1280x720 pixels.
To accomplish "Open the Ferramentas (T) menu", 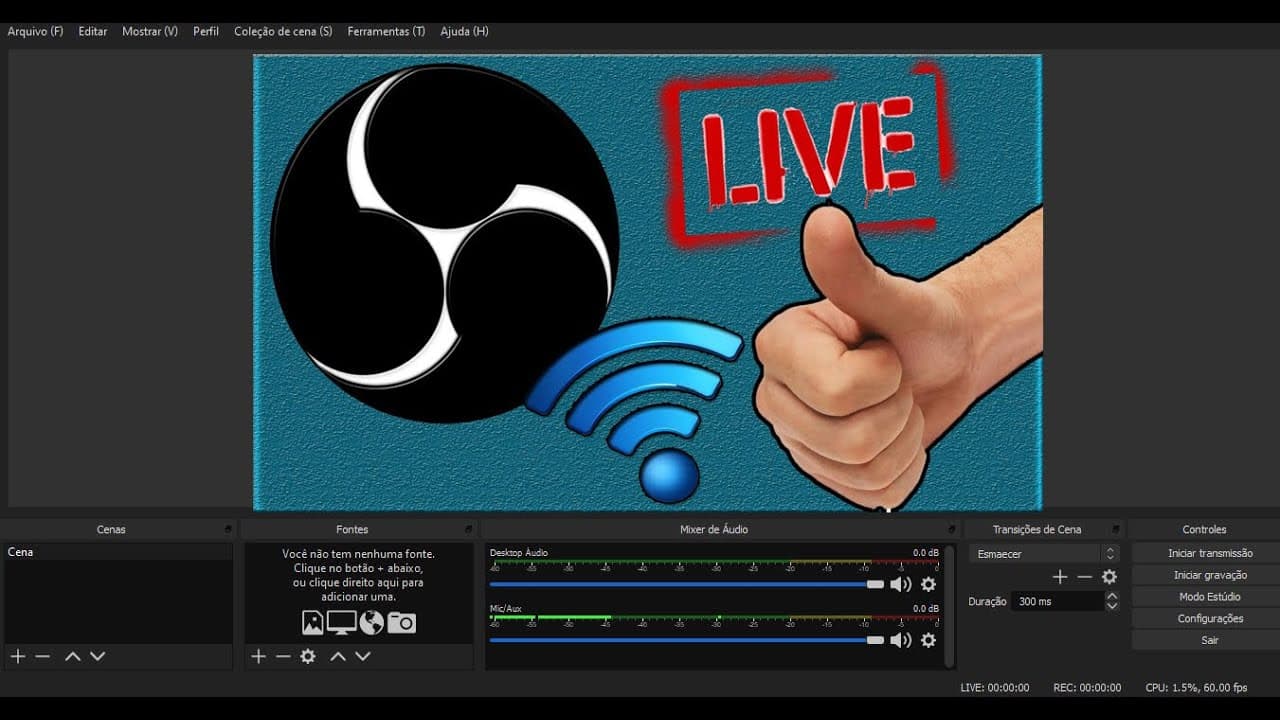I will click(x=386, y=31).
